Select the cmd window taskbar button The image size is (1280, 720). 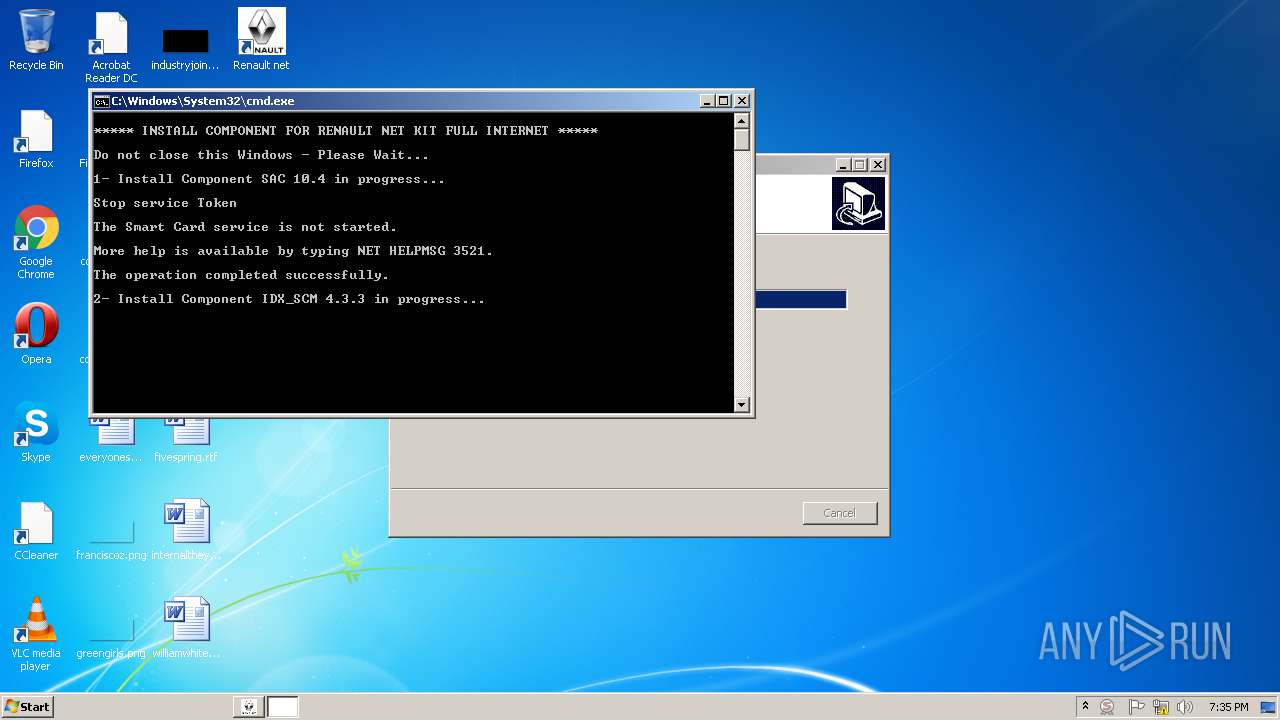(283, 707)
